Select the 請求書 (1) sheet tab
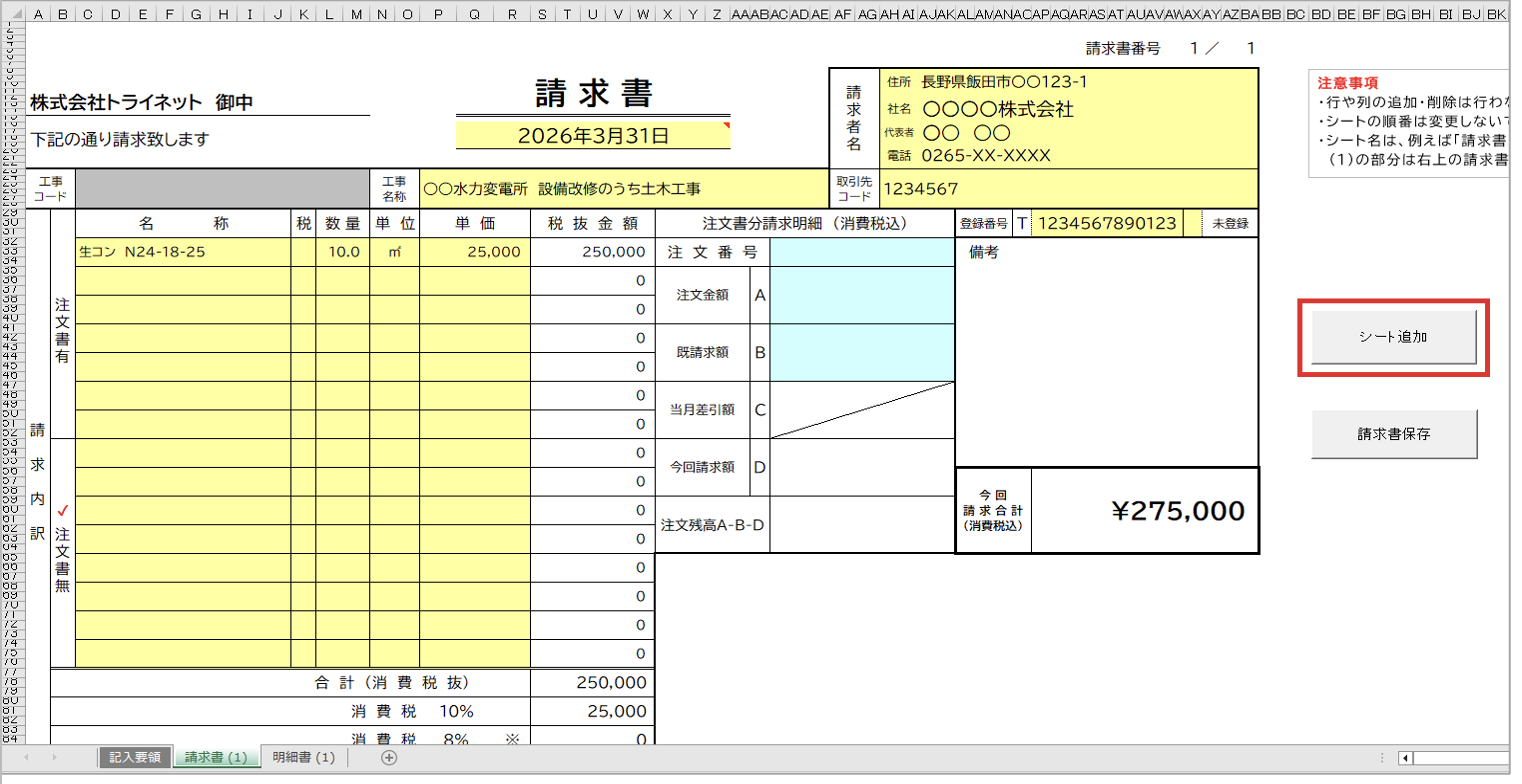Viewport: 1522px width, 784px height. (x=215, y=758)
